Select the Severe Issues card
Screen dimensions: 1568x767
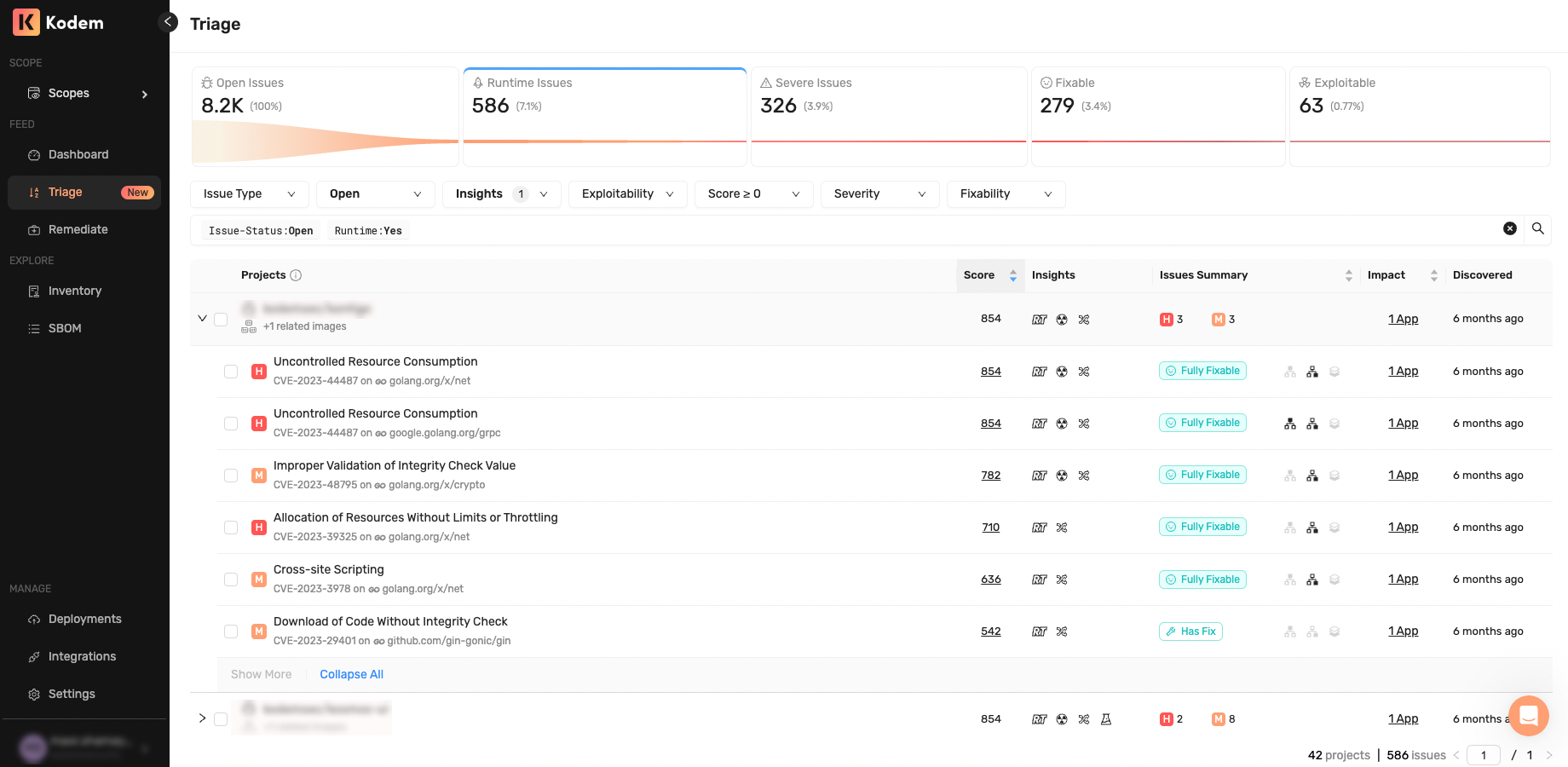tap(889, 117)
